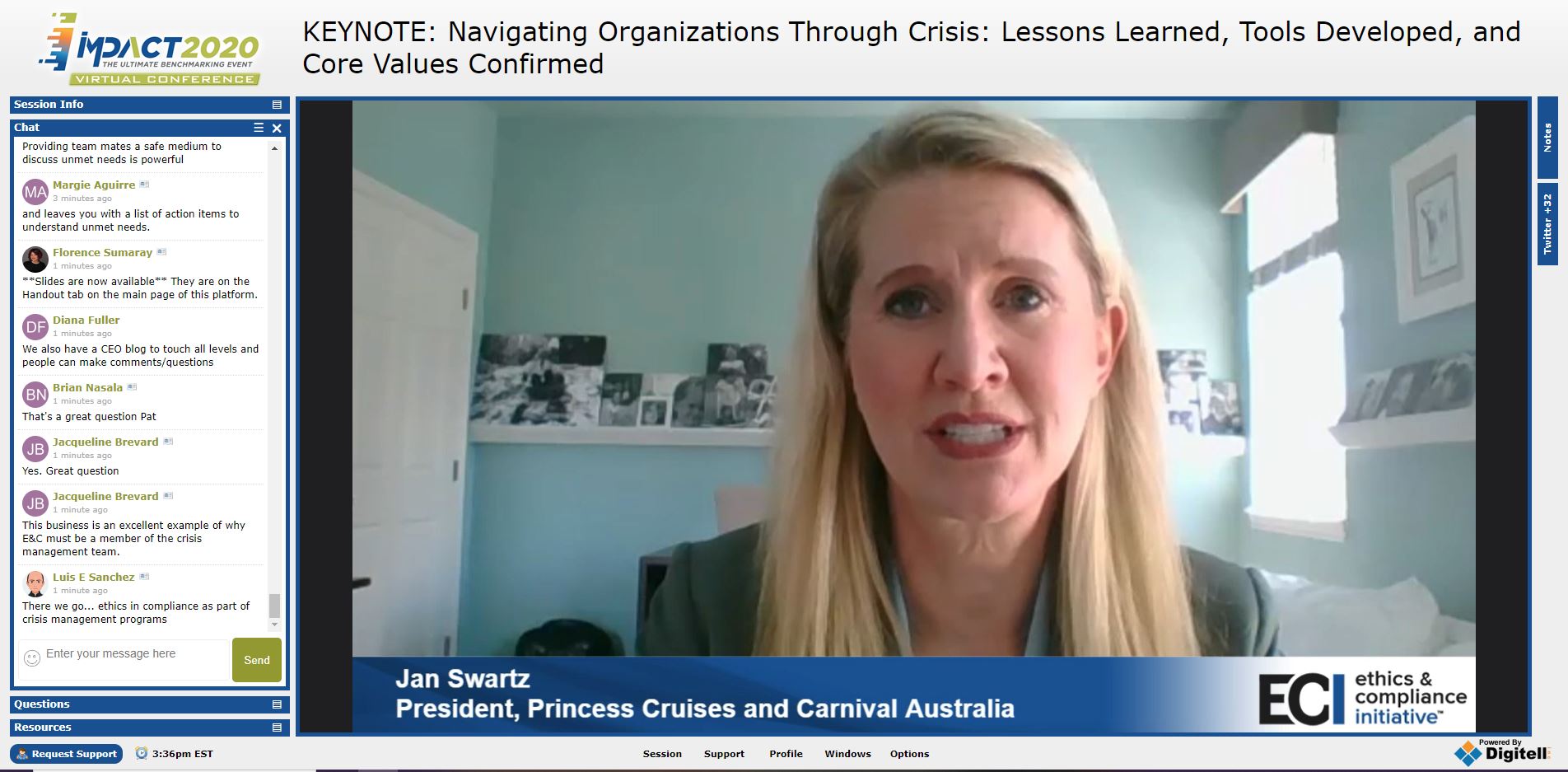
Task: Send the chat message
Action: point(257,660)
